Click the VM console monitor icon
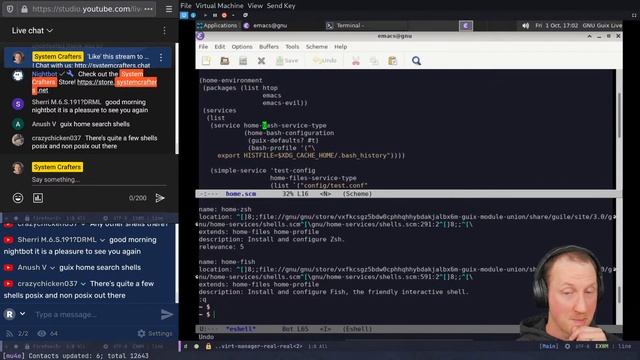 pos(184,15)
